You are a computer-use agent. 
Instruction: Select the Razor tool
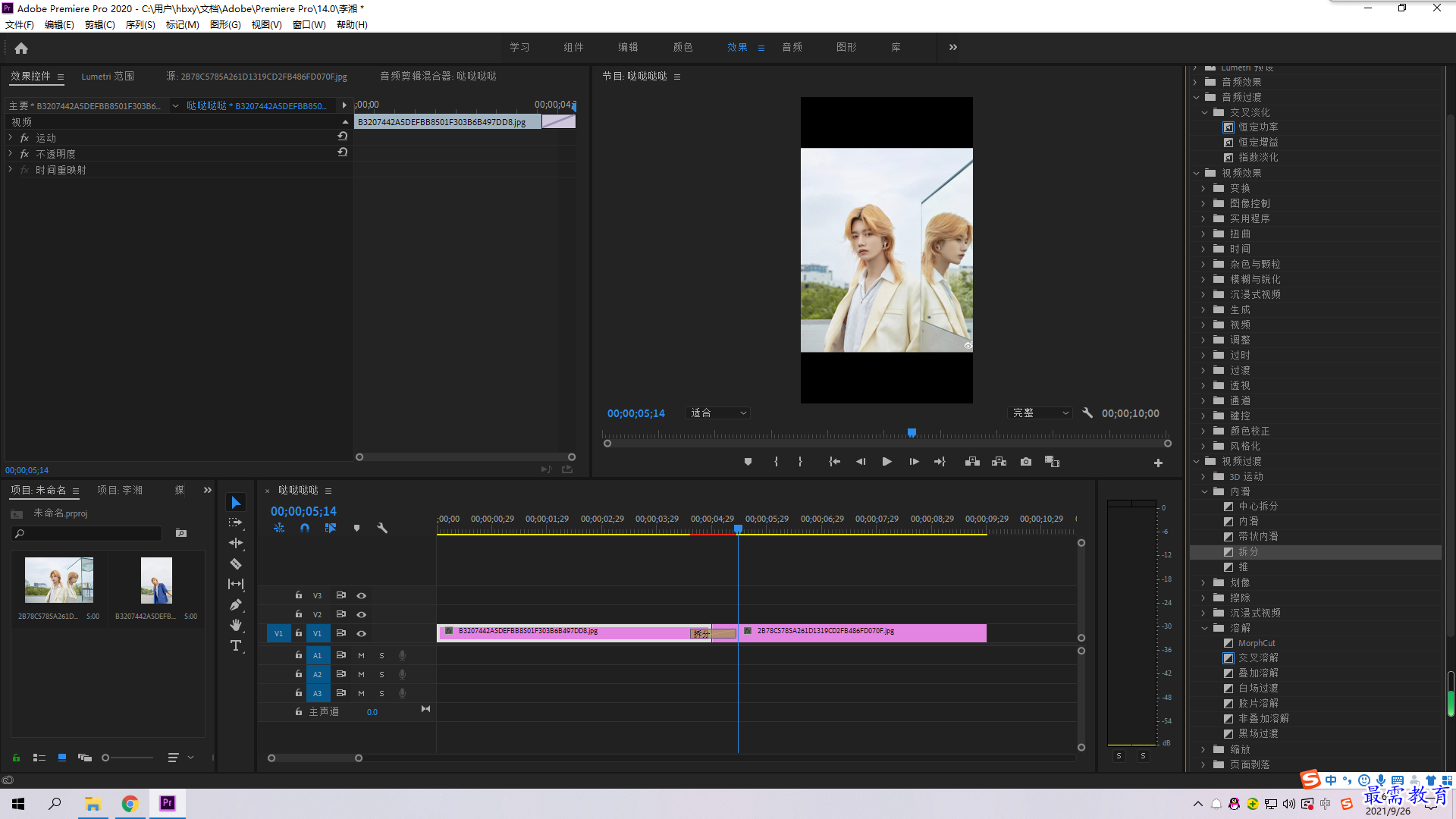236,563
